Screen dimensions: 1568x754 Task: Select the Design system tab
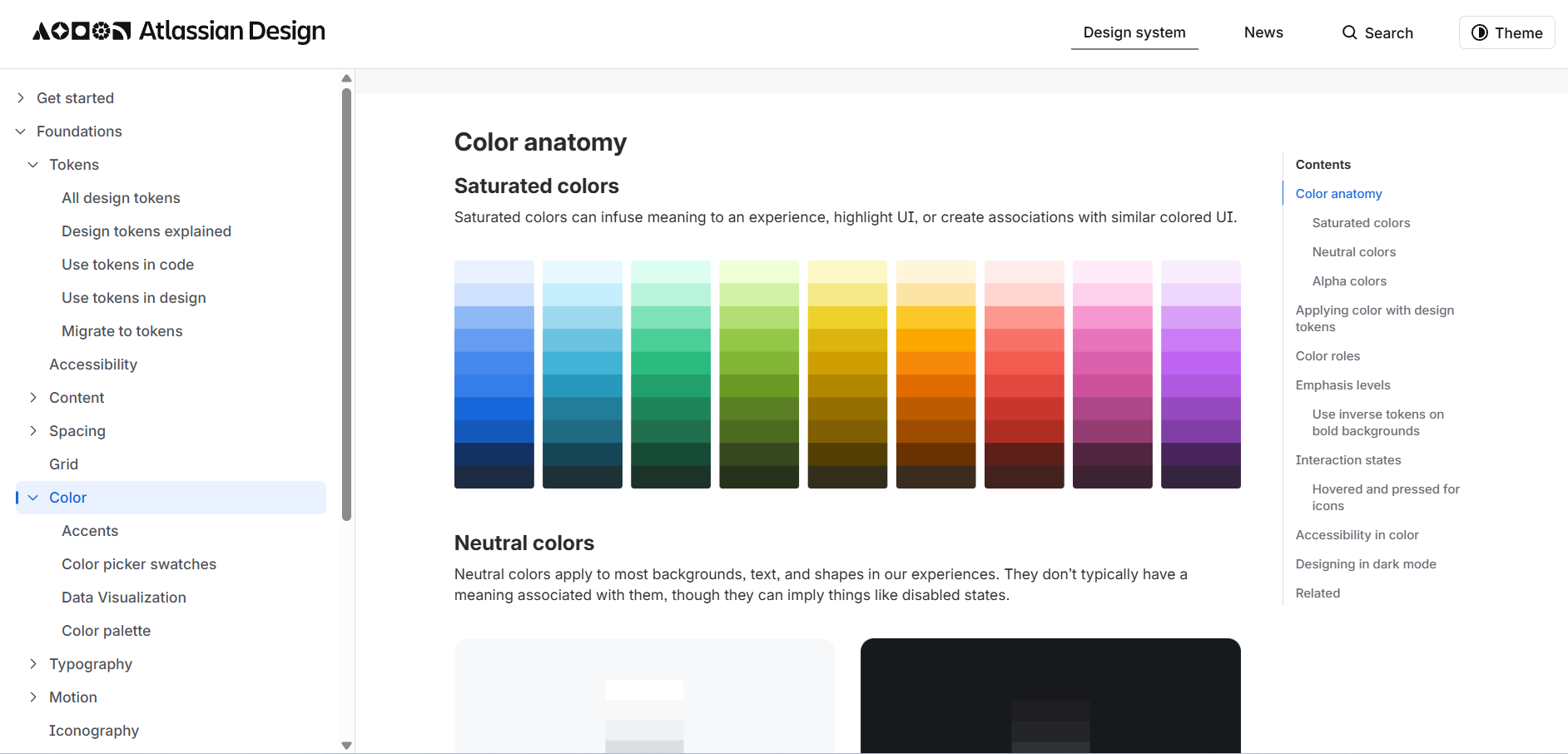click(x=1134, y=32)
